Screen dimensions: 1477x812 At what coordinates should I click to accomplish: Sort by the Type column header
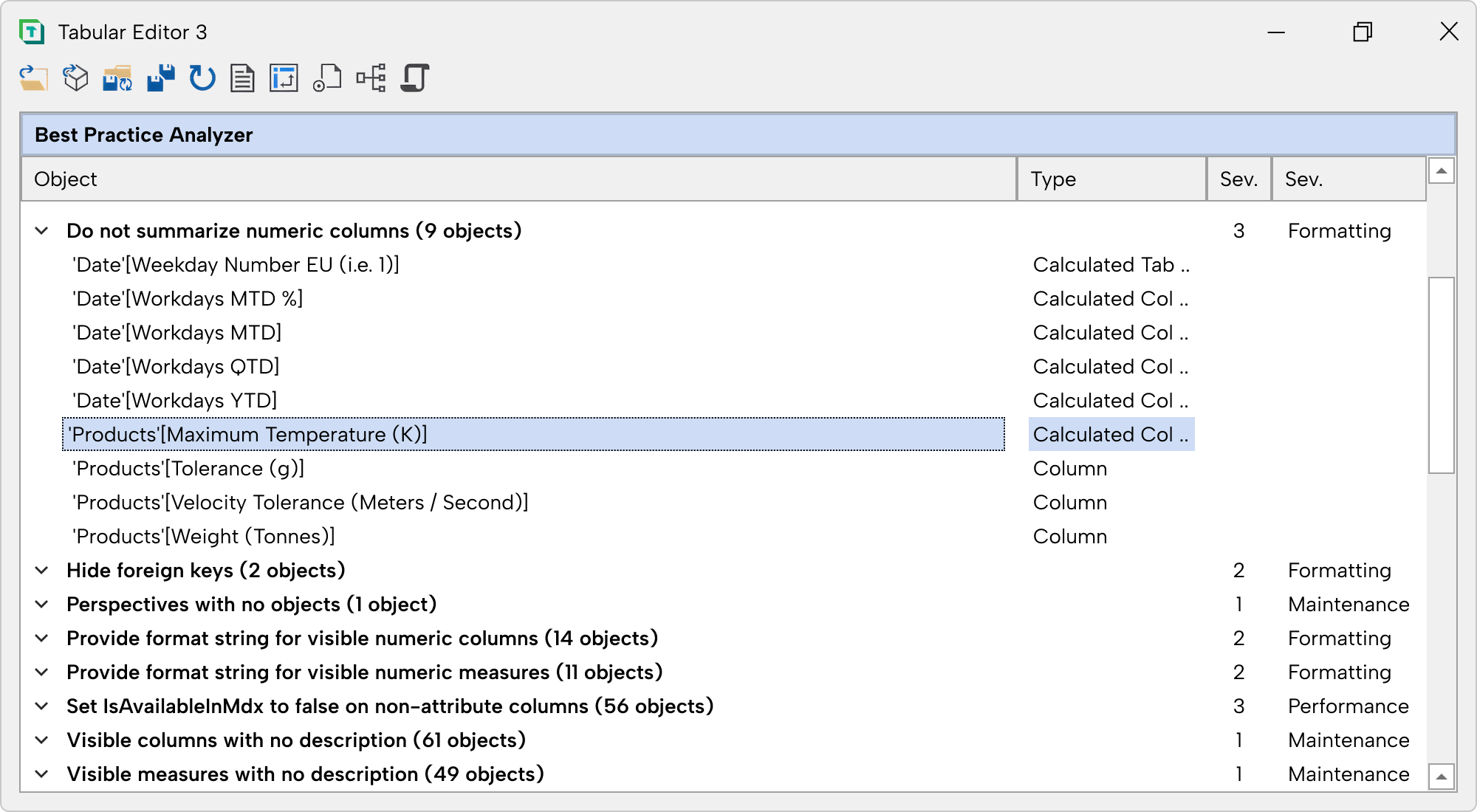1111,179
